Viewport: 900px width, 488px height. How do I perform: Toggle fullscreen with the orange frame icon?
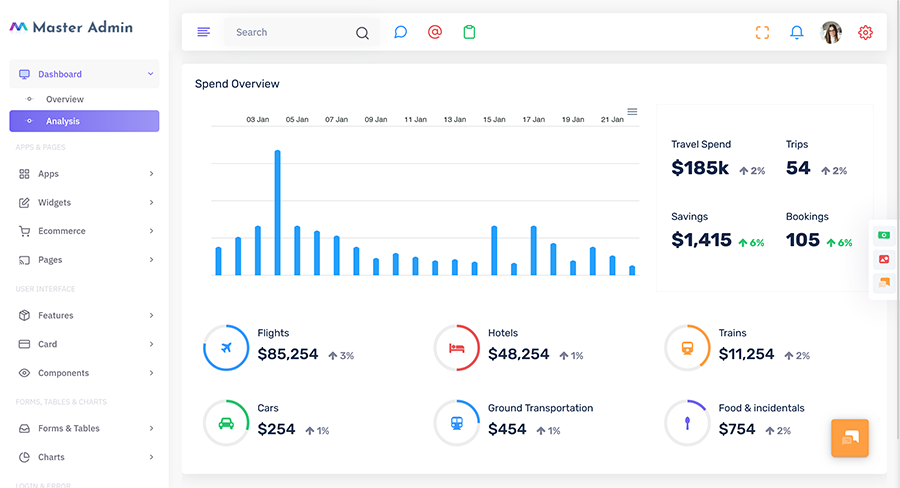click(x=762, y=33)
